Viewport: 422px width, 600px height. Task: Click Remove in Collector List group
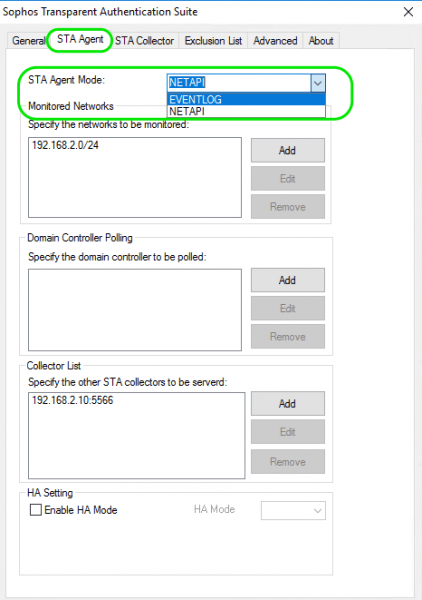288,462
